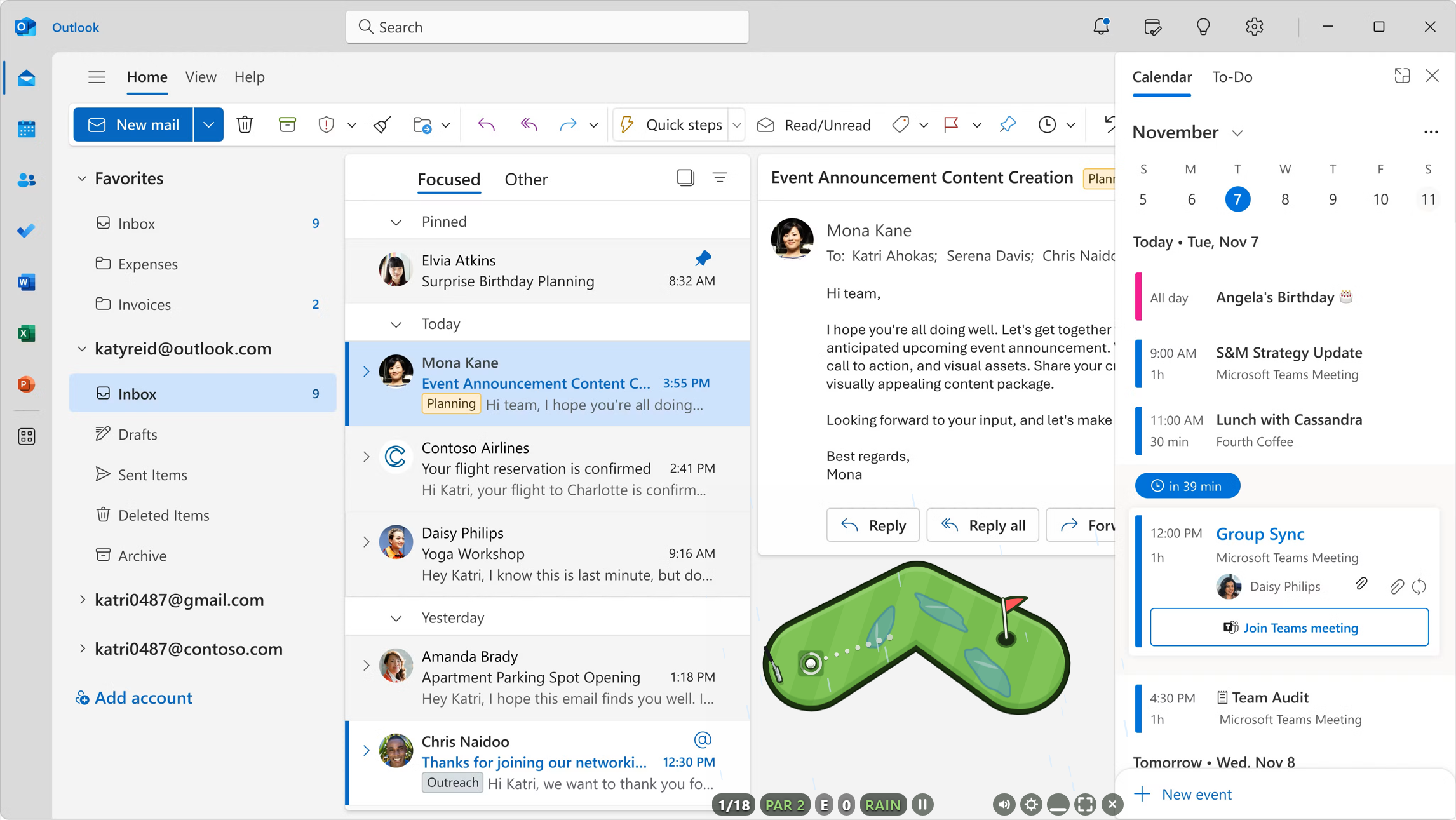The width and height of the screenshot is (1456, 820).
Task: Open the Quick steps dropdown arrow
Action: 737,124
